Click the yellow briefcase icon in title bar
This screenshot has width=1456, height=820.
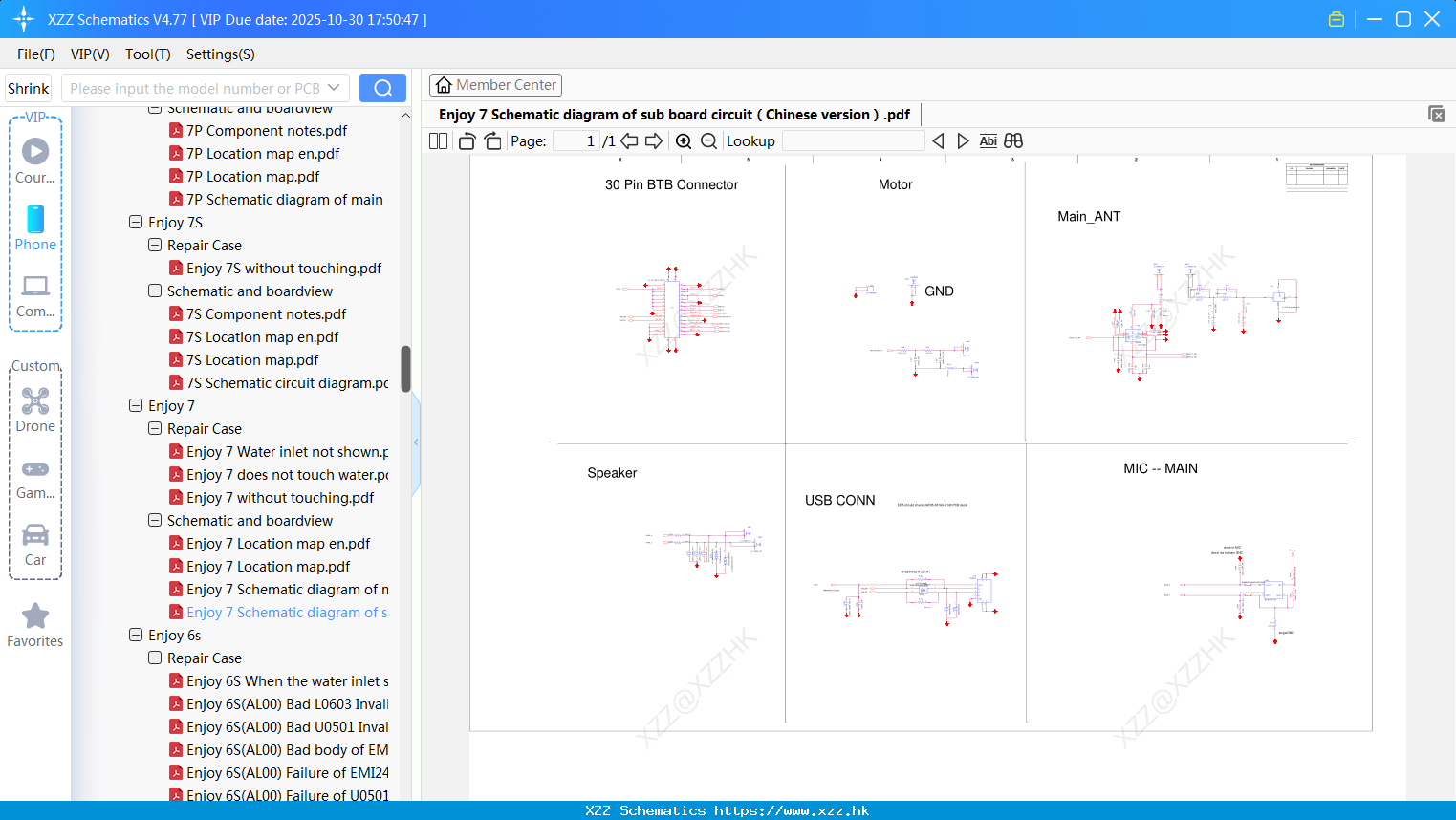click(1336, 19)
